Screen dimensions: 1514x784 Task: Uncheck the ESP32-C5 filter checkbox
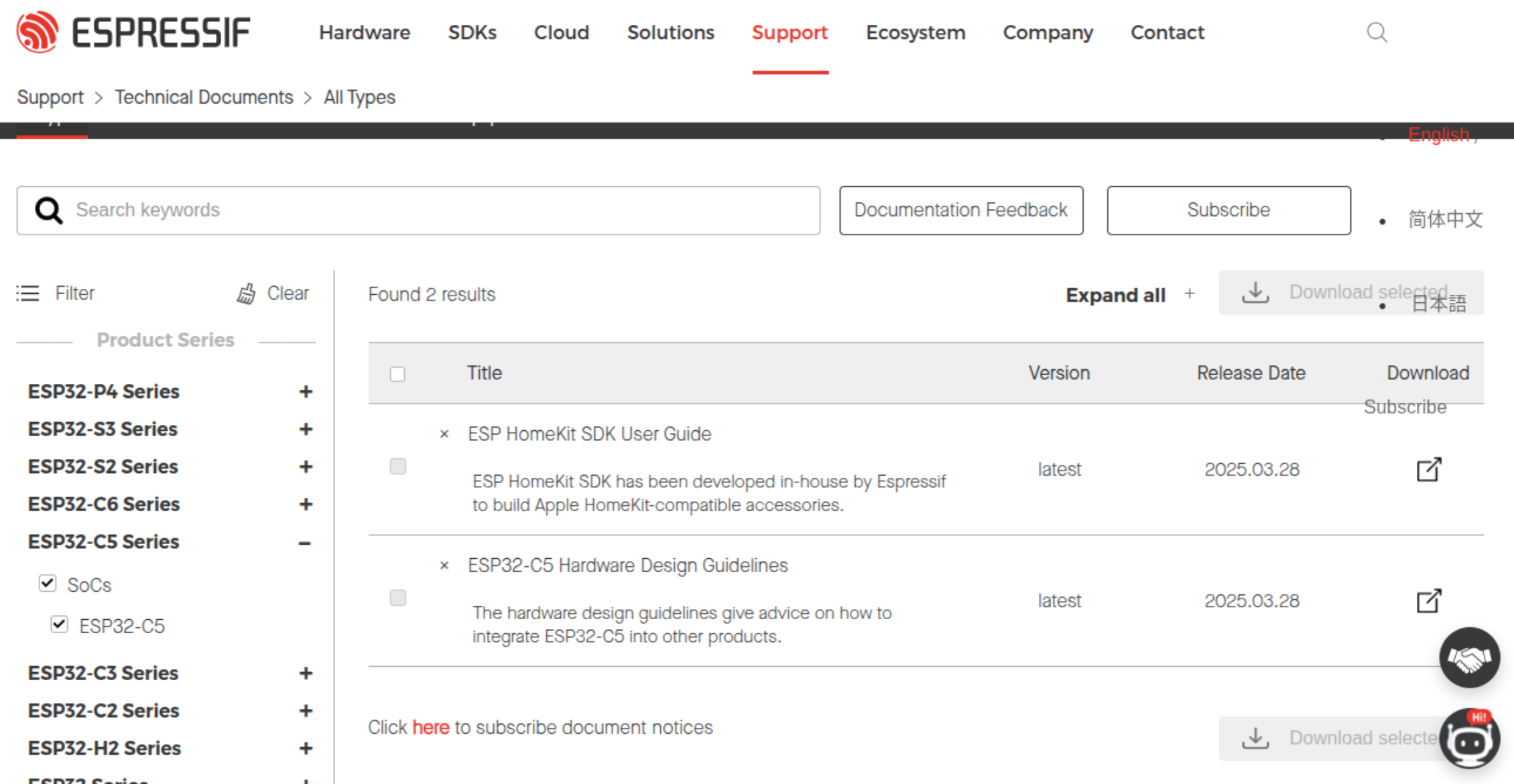[59, 625]
